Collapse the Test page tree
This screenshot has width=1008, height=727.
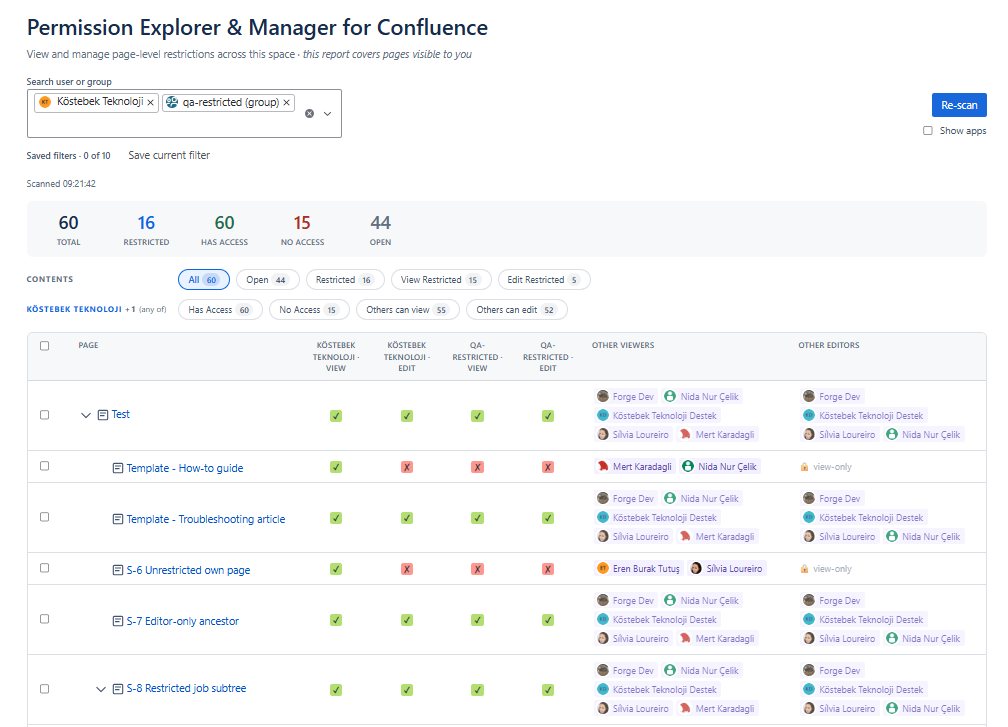pyautogui.click(x=86, y=415)
